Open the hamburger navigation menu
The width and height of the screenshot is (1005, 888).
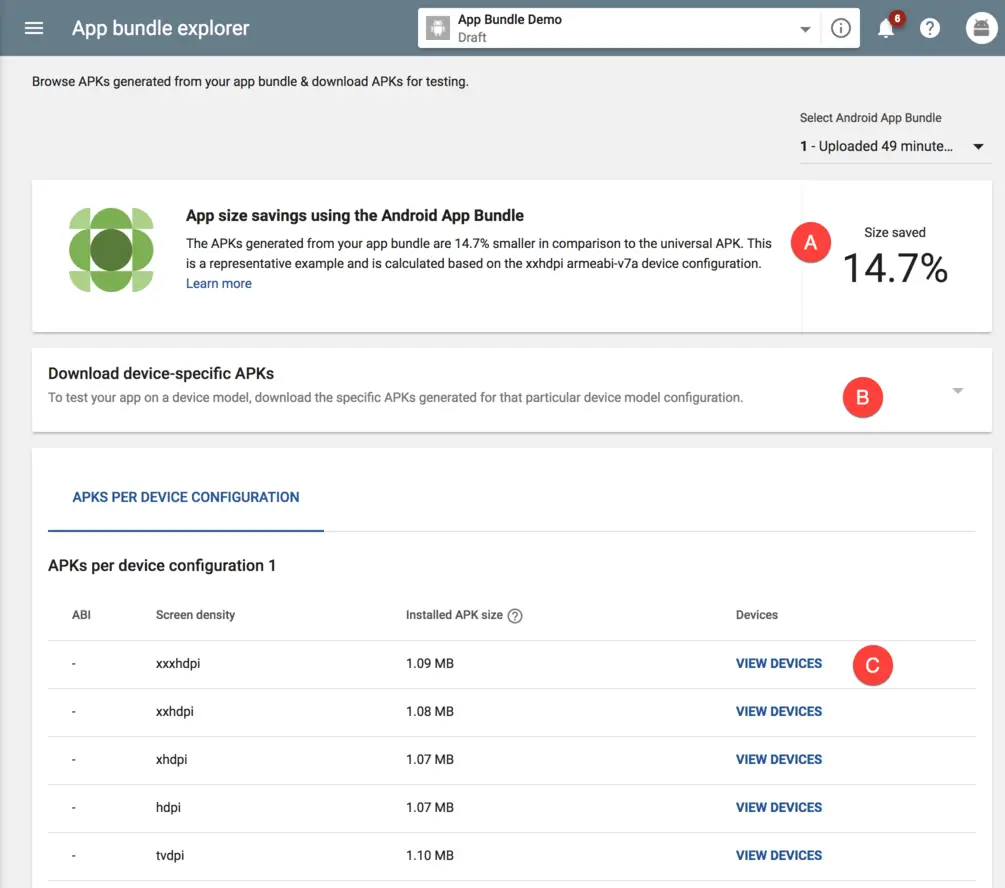[x=34, y=28]
